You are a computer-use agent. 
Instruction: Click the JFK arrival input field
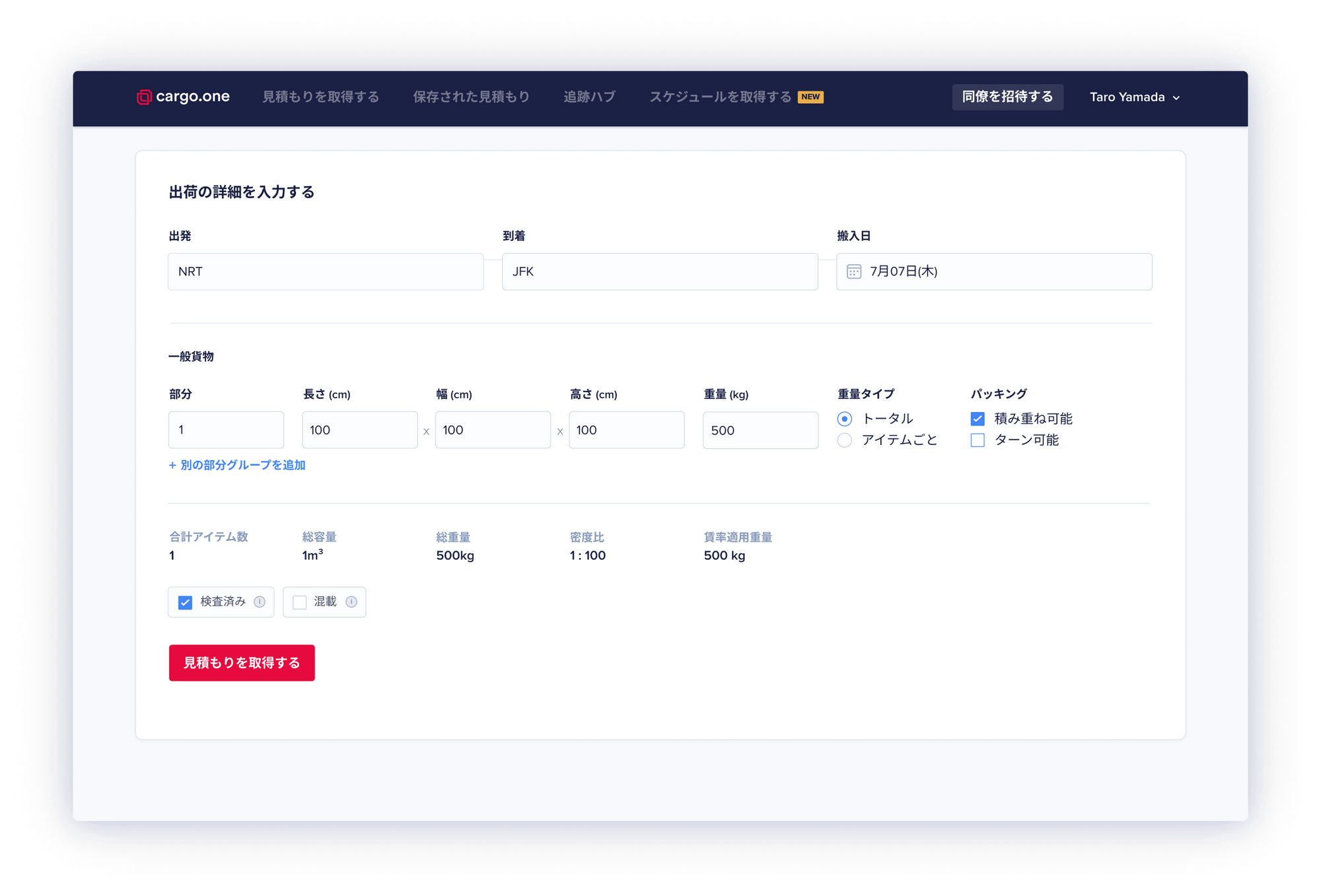659,271
